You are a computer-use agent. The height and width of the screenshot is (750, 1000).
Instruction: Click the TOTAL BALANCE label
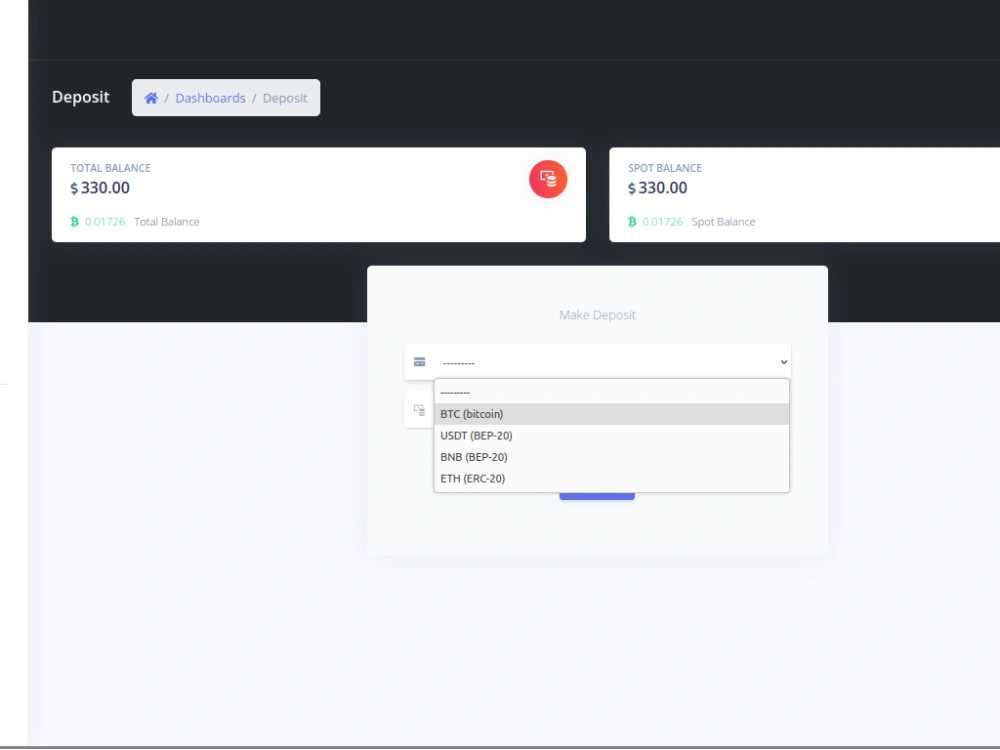coord(110,168)
